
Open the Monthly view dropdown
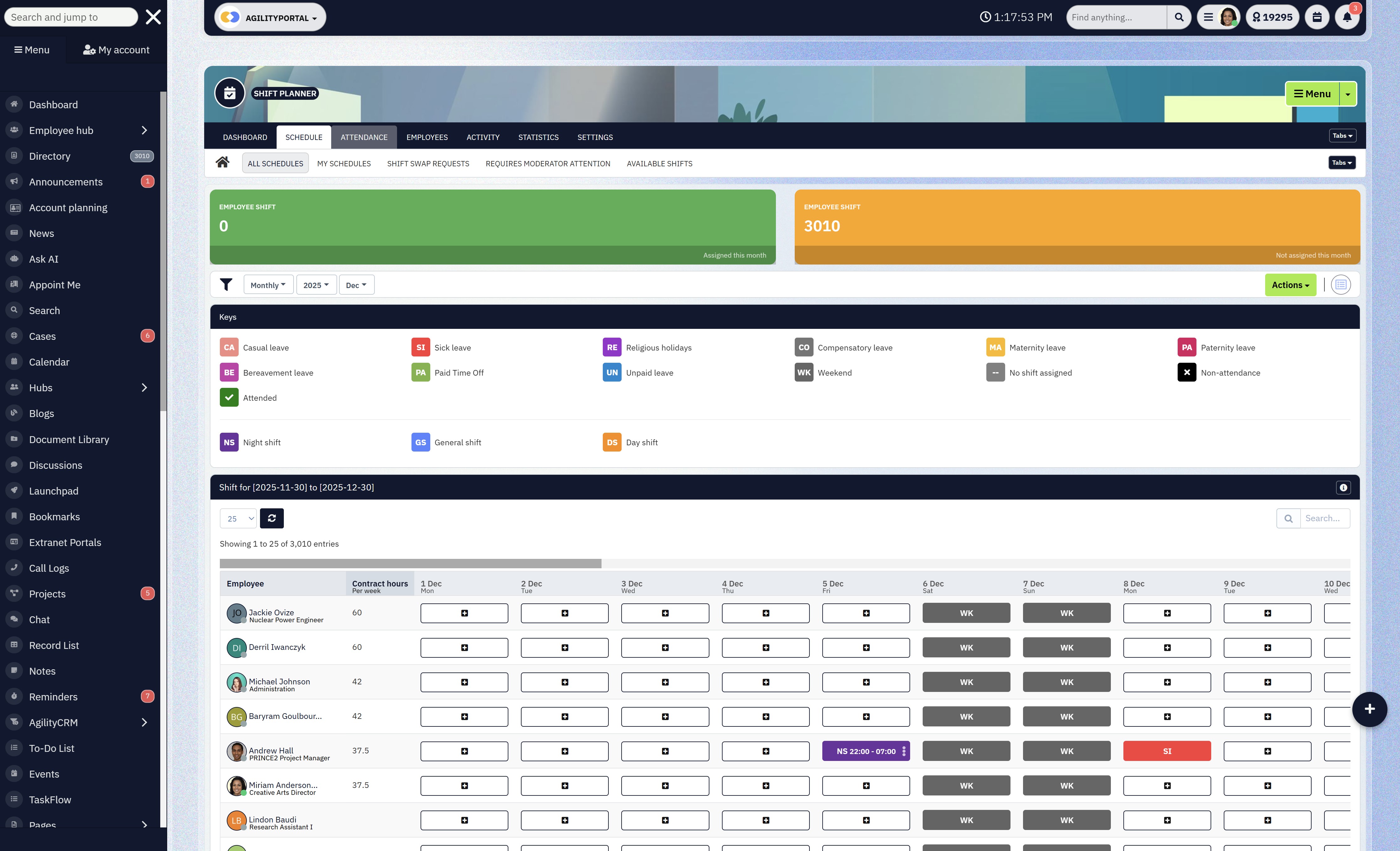pos(268,284)
